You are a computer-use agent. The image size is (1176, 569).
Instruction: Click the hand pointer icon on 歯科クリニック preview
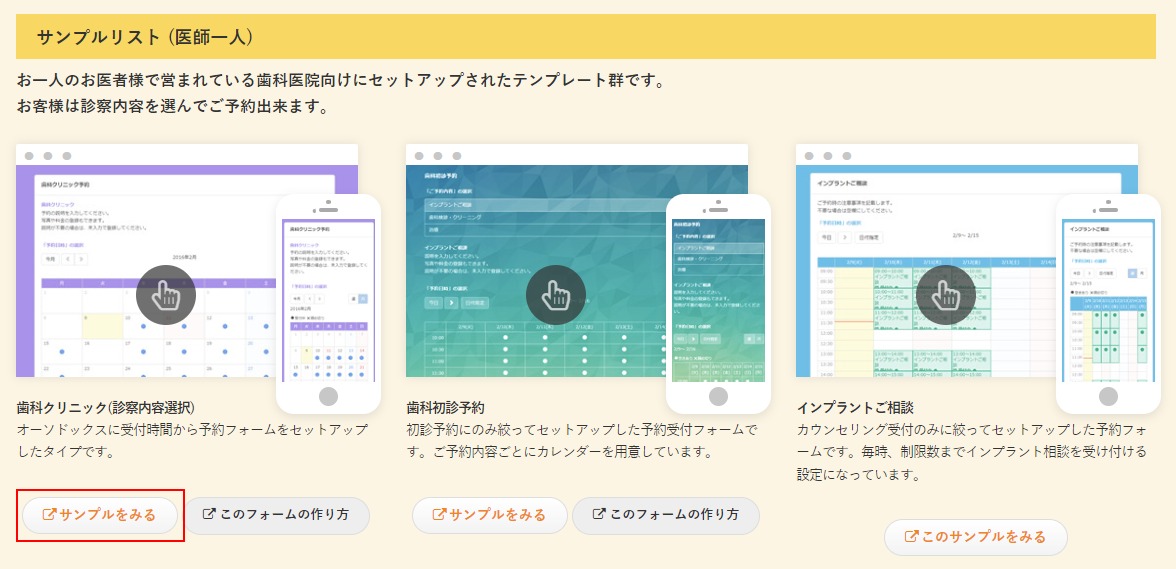[166, 294]
